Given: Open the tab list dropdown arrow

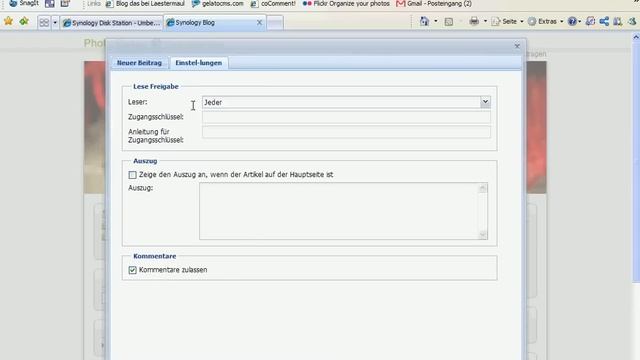Looking at the screenshot, I should point(55,22).
